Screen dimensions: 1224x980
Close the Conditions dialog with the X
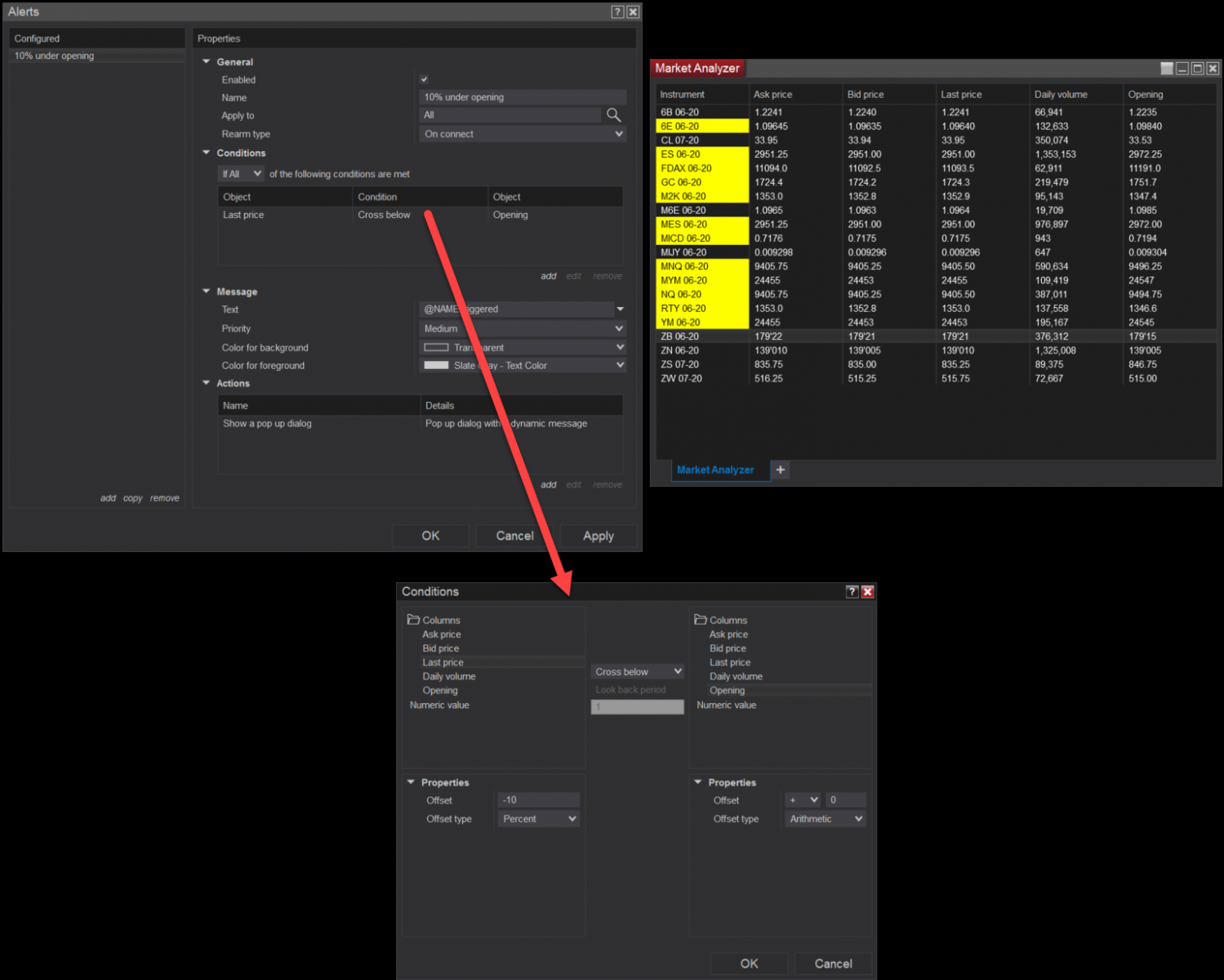point(867,591)
